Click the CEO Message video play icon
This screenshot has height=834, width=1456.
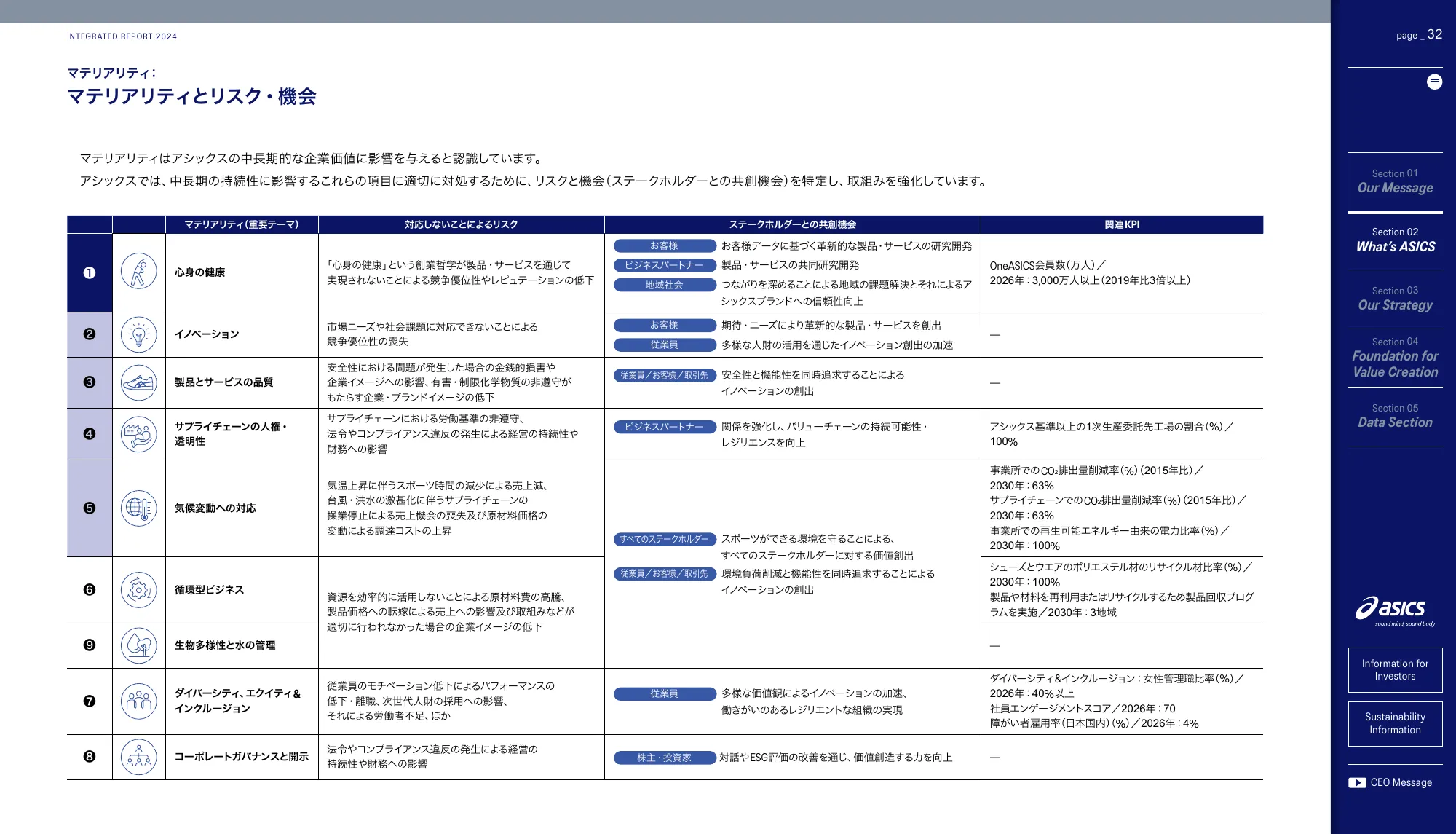(1357, 782)
